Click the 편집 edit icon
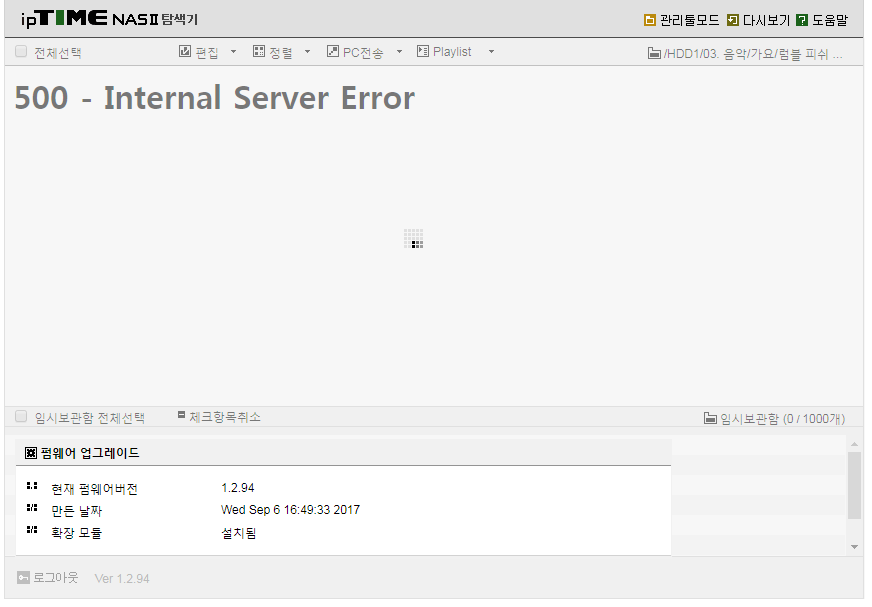The image size is (872, 607). (185, 51)
